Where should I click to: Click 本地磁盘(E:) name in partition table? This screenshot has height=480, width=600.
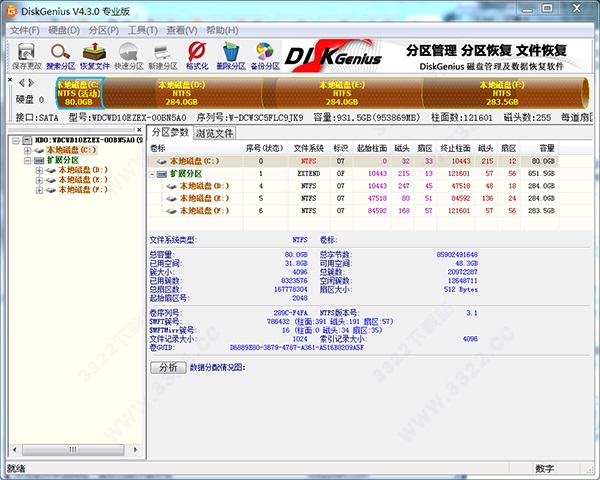tap(204, 199)
